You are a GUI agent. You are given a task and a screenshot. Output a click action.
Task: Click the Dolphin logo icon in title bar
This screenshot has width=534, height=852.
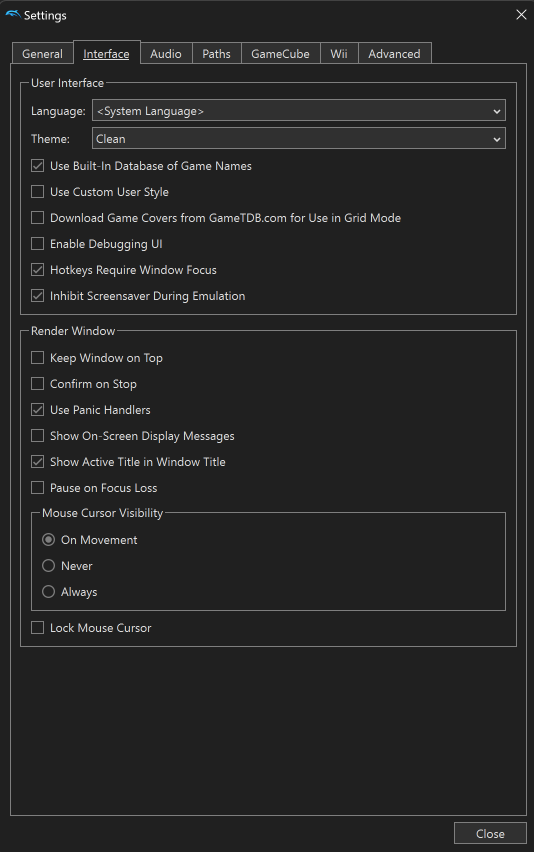click(12, 15)
